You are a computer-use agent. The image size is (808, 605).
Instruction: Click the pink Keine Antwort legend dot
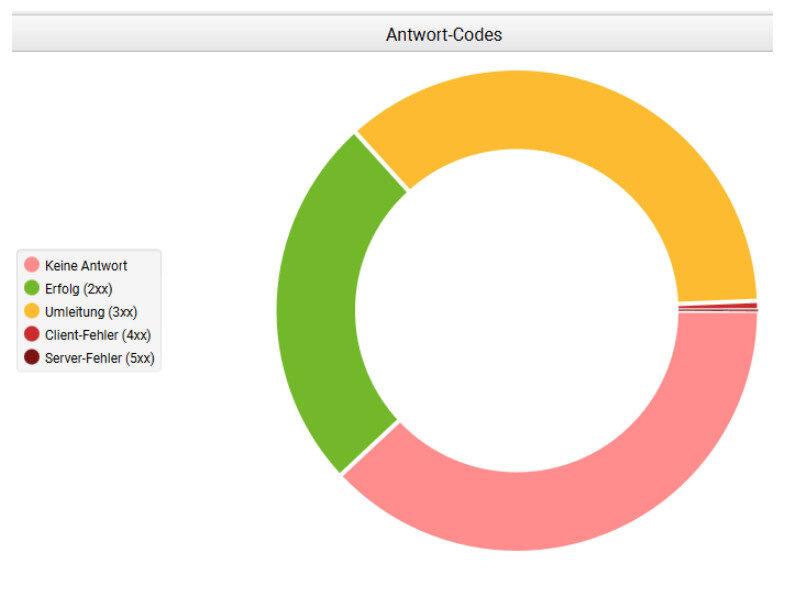pos(31,266)
